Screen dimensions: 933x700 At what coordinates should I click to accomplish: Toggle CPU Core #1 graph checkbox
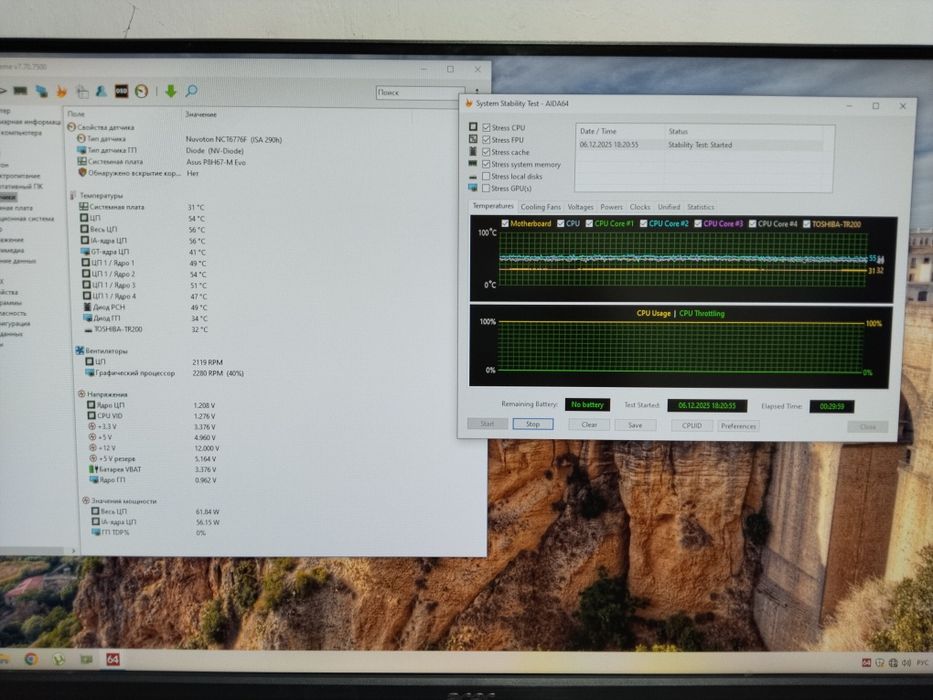(589, 223)
